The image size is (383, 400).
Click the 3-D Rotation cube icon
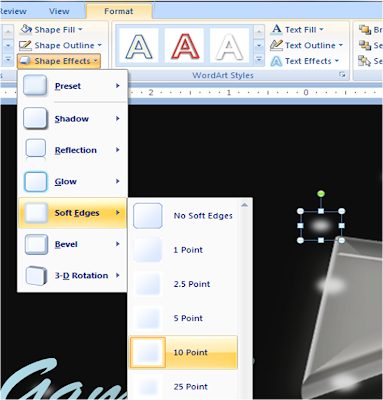36,275
